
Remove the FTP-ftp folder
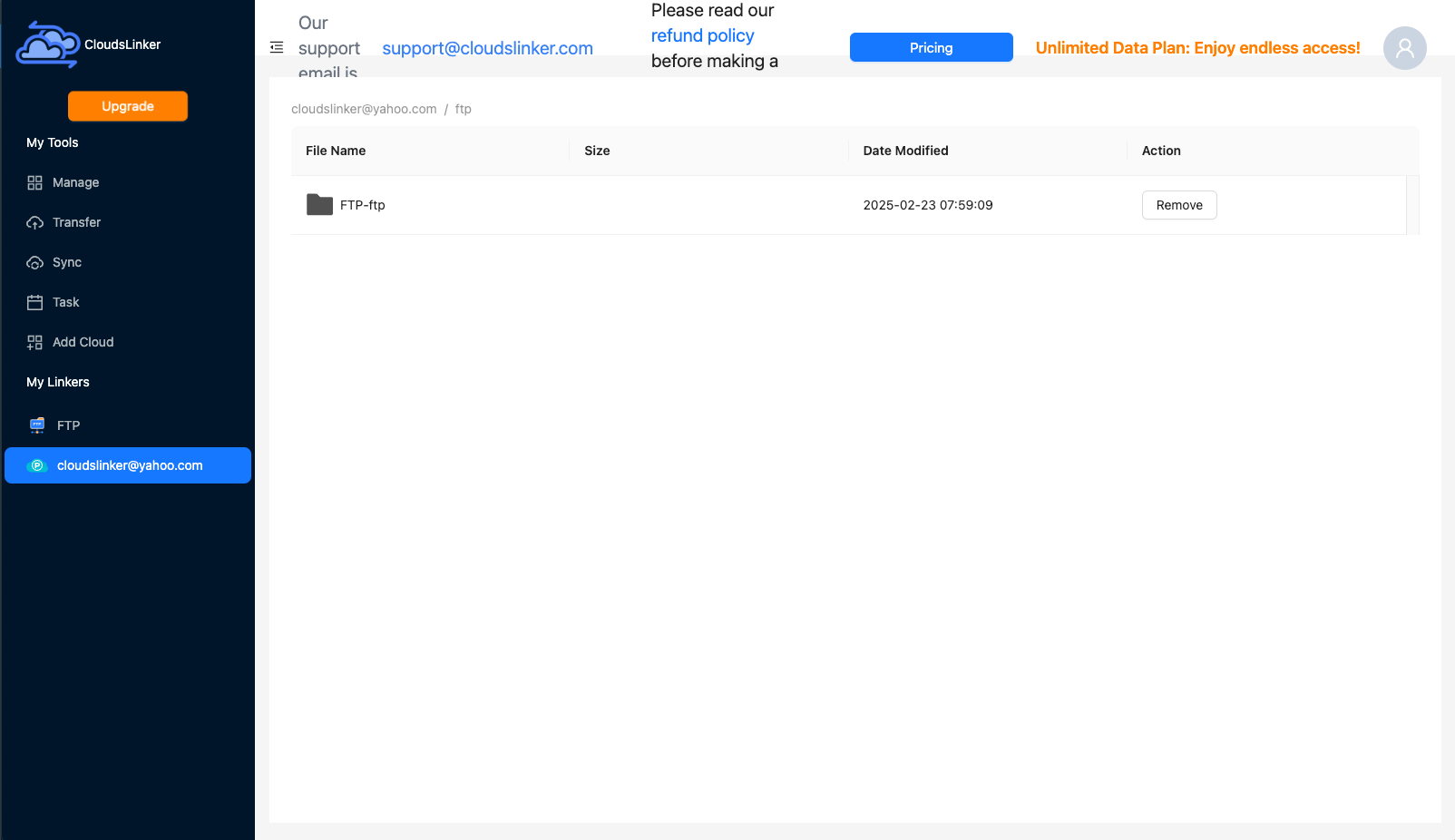(x=1179, y=205)
